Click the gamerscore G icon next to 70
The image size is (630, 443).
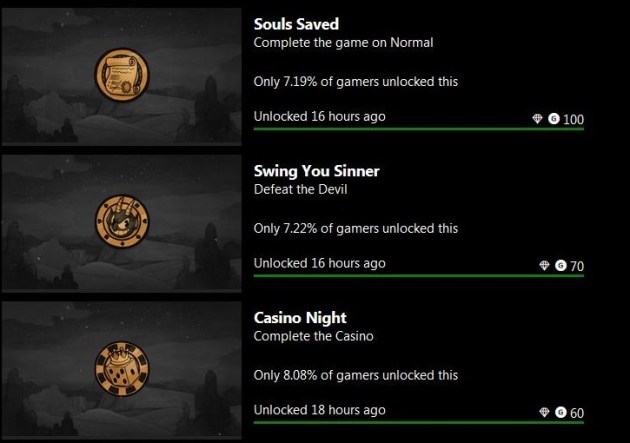561,266
